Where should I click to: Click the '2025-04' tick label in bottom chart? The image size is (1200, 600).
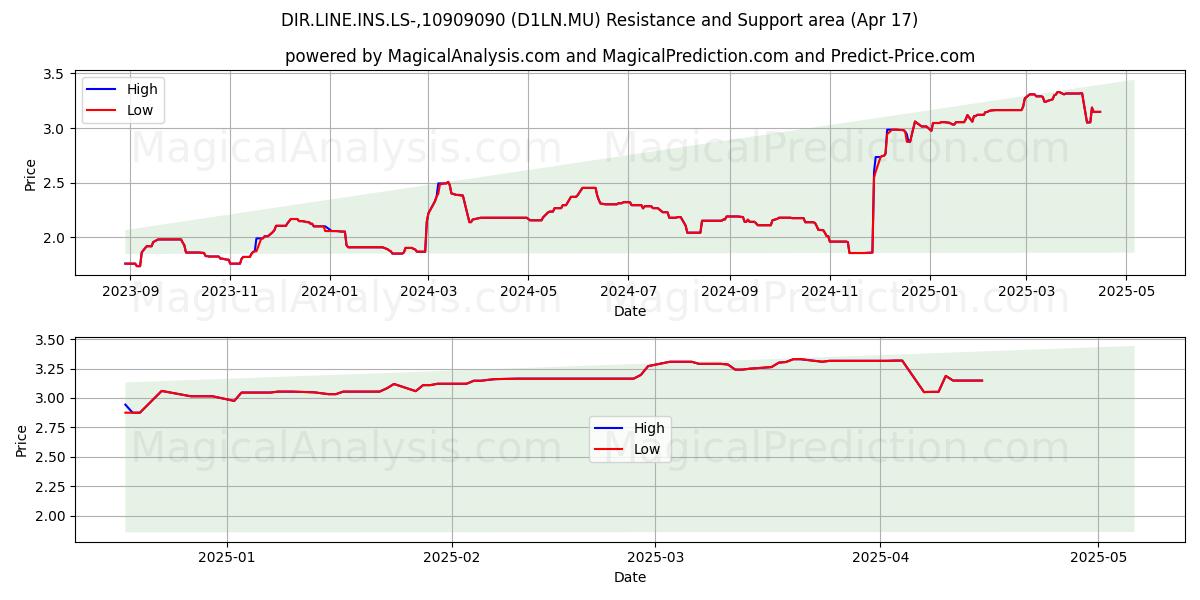[880, 558]
